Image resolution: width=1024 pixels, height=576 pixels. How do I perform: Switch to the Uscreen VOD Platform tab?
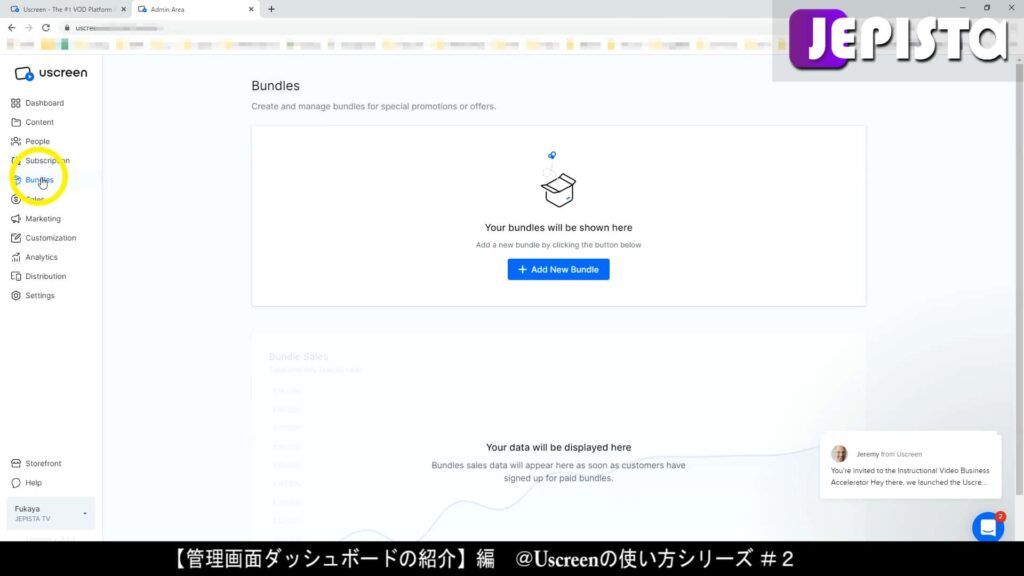[65, 9]
